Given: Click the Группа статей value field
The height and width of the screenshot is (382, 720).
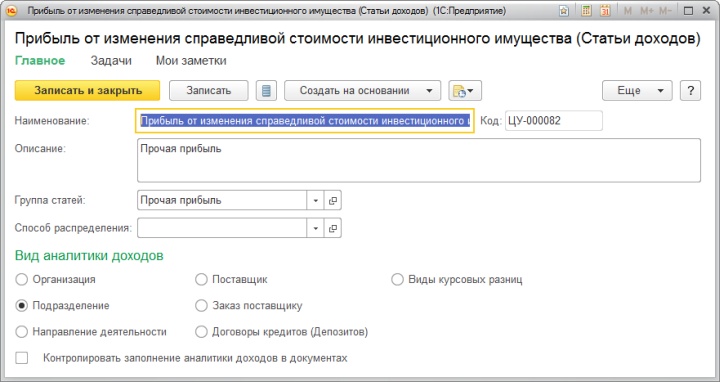Looking at the screenshot, I should [x=222, y=201].
